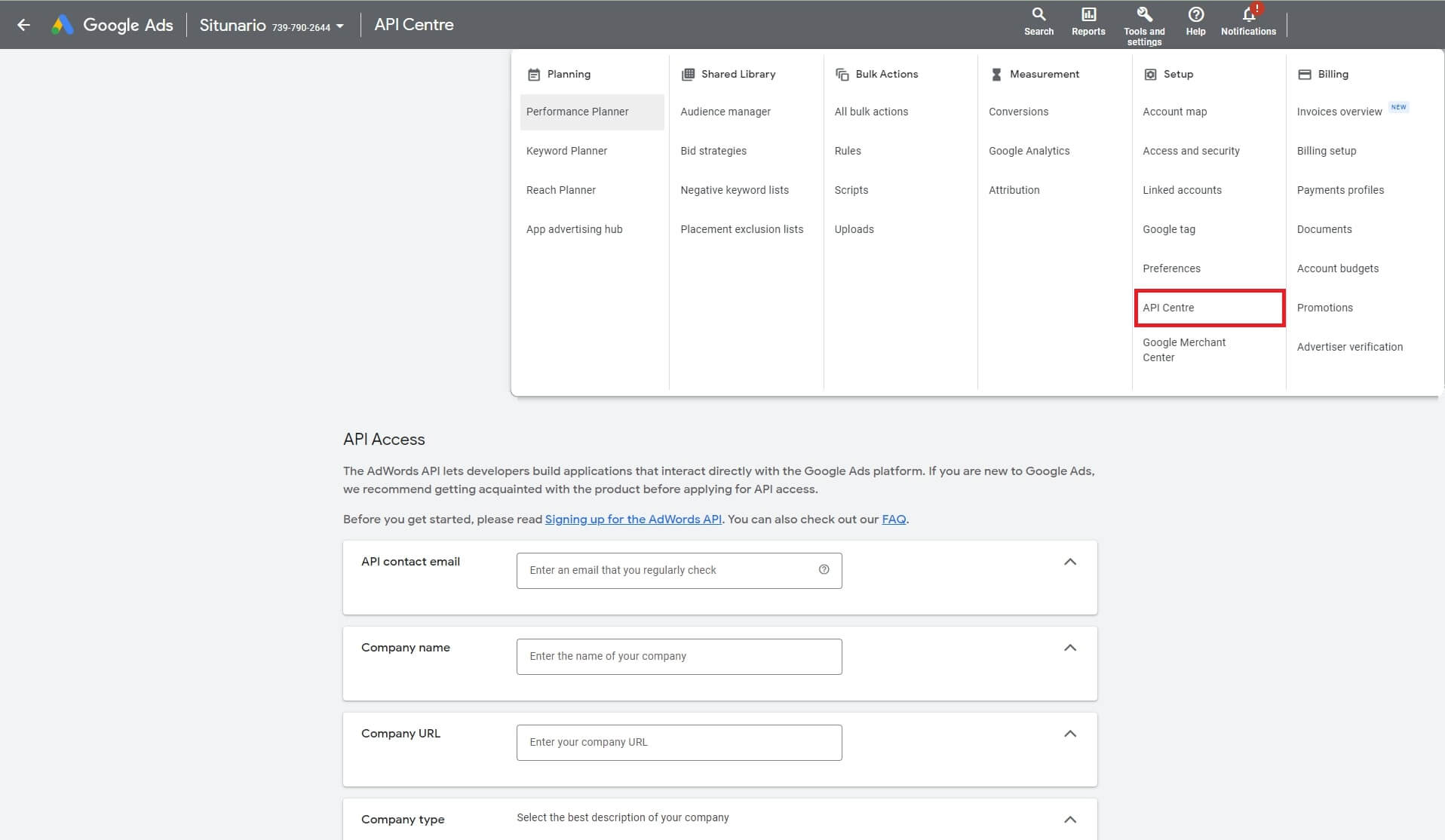The height and width of the screenshot is (840, 1445).
Task: Click the Billing card icon
Action: 1305,75
